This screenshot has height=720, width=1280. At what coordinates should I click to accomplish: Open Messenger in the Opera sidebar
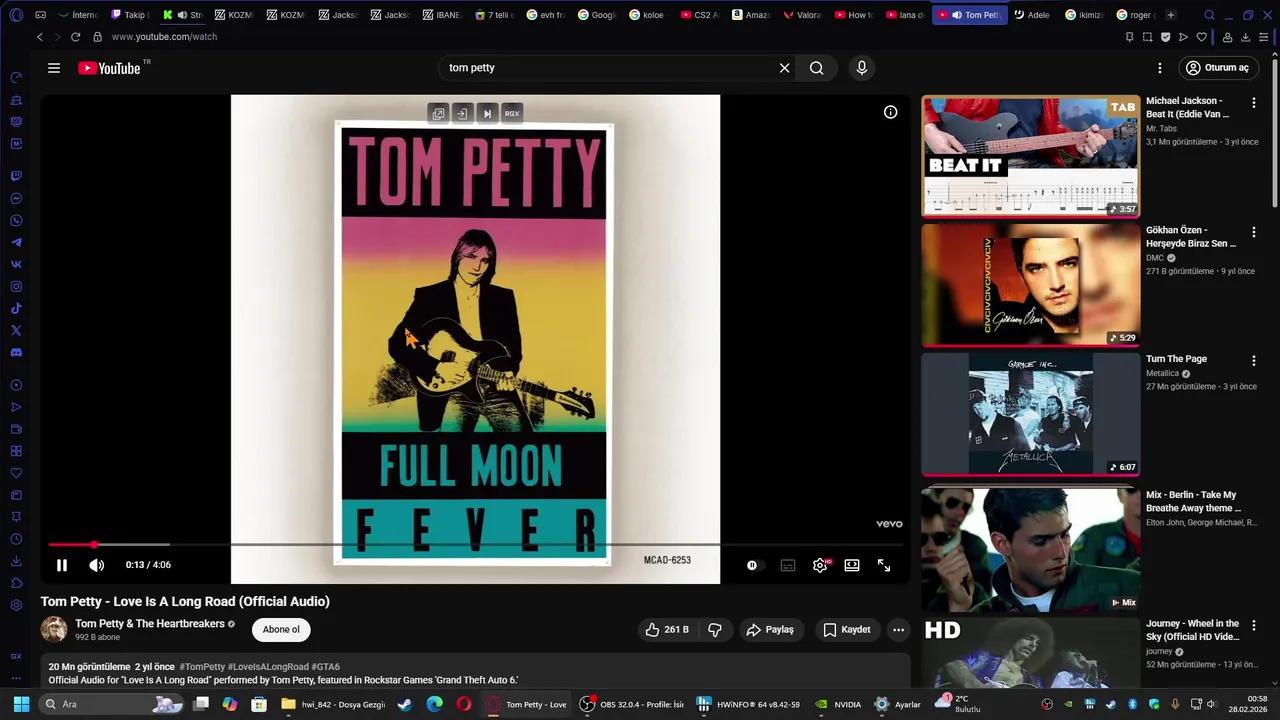click(x=16, y=199)
